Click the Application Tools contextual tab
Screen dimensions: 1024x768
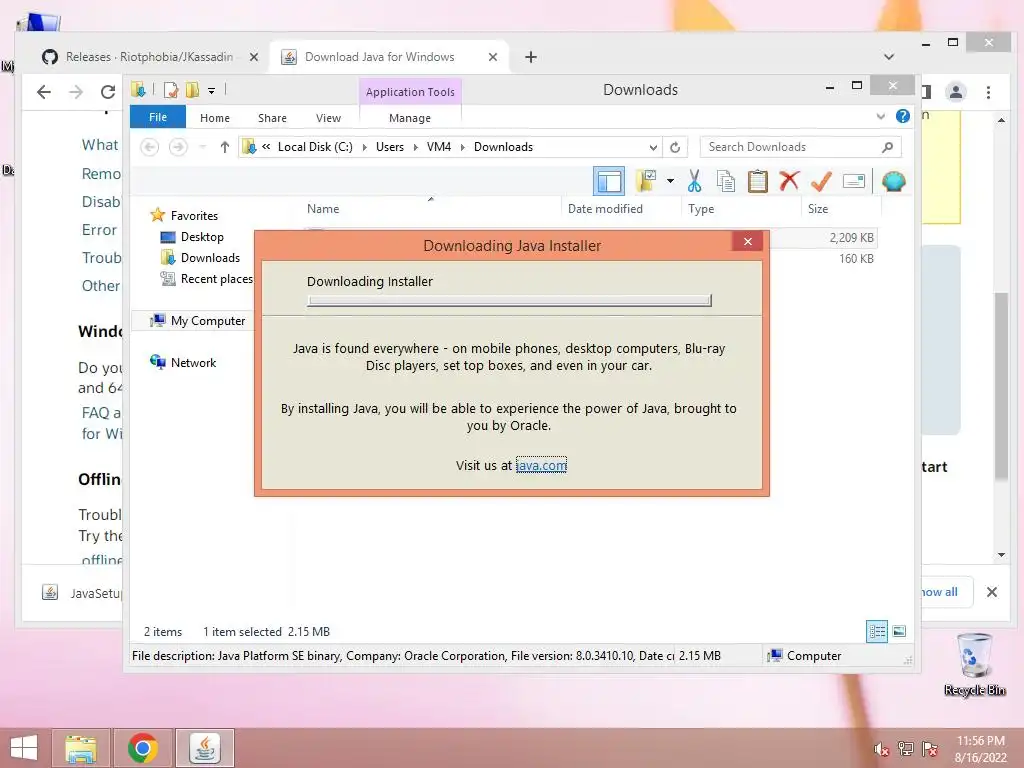pos(410,92)
